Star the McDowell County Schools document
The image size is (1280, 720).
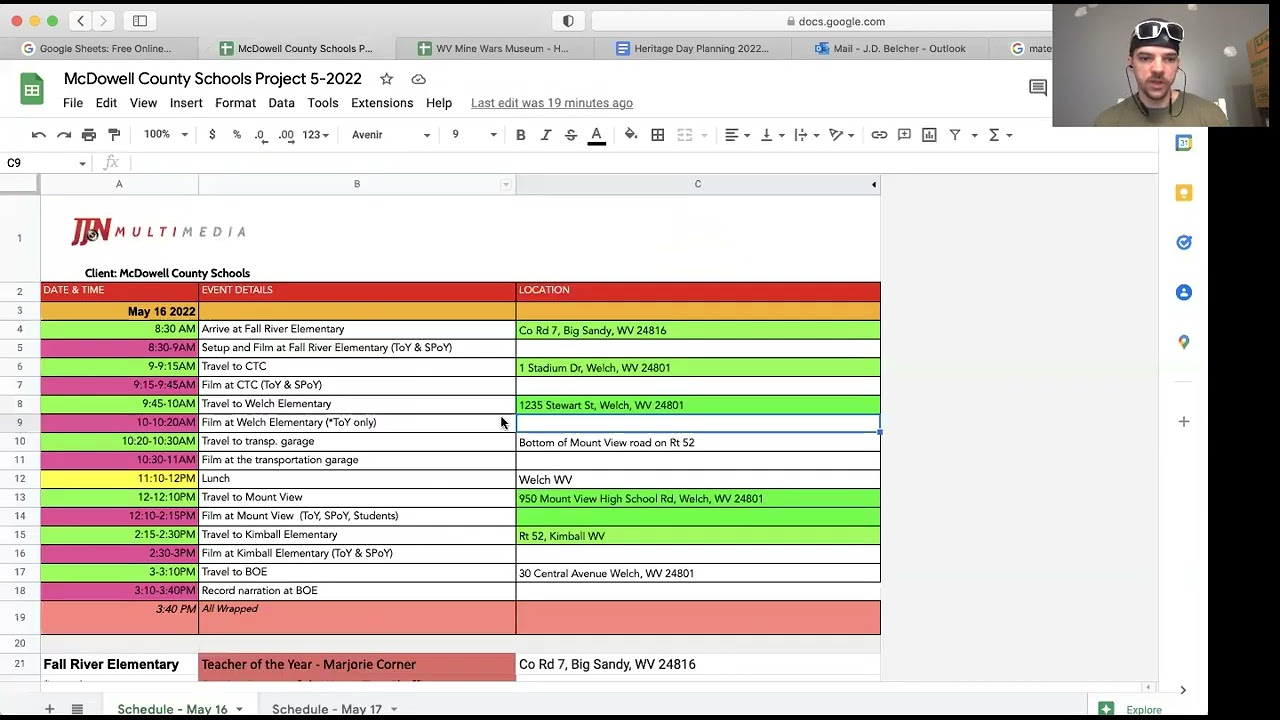386,79
